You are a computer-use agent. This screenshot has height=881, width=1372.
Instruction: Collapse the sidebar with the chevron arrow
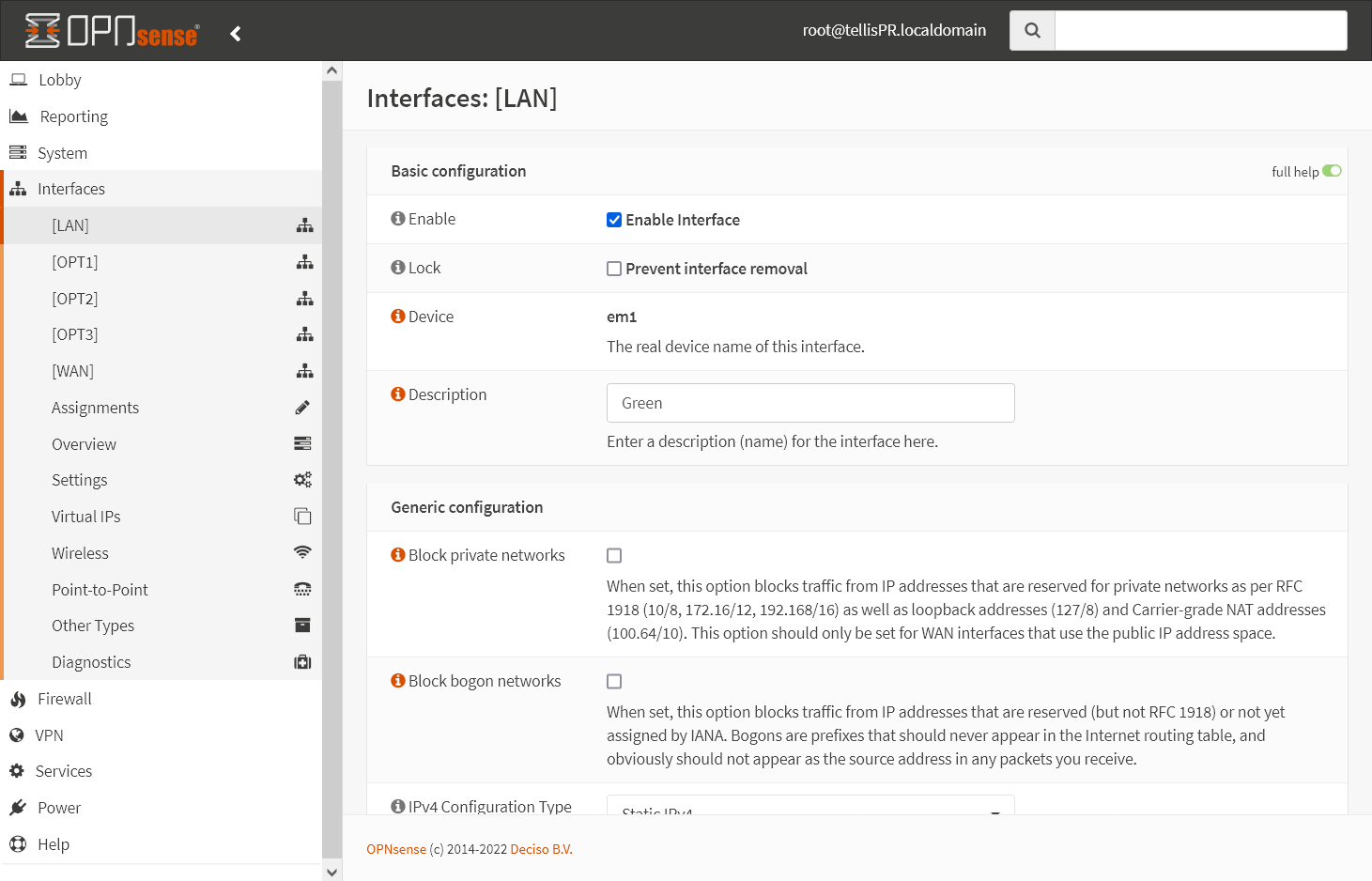click(x=235, y=32)
